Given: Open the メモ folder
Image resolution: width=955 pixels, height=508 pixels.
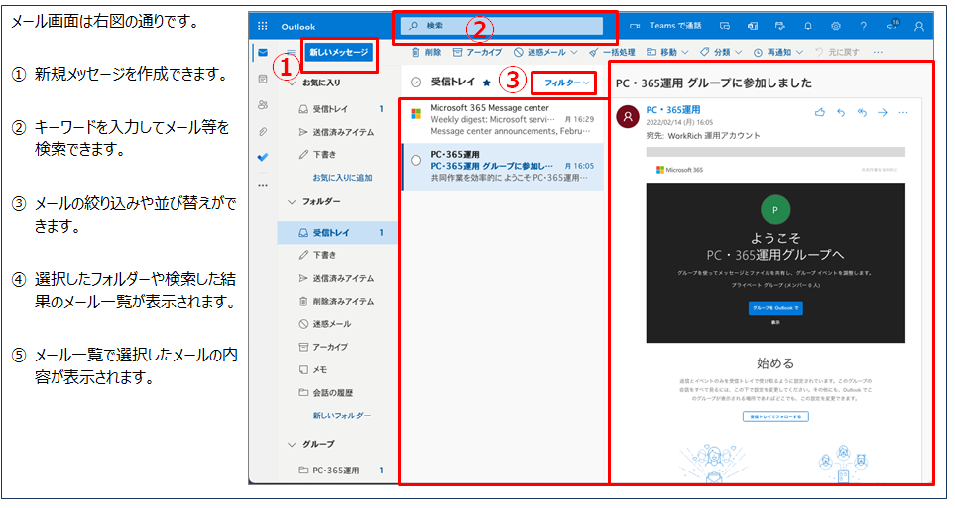Looking at the screenshot, I should point(337,370).
